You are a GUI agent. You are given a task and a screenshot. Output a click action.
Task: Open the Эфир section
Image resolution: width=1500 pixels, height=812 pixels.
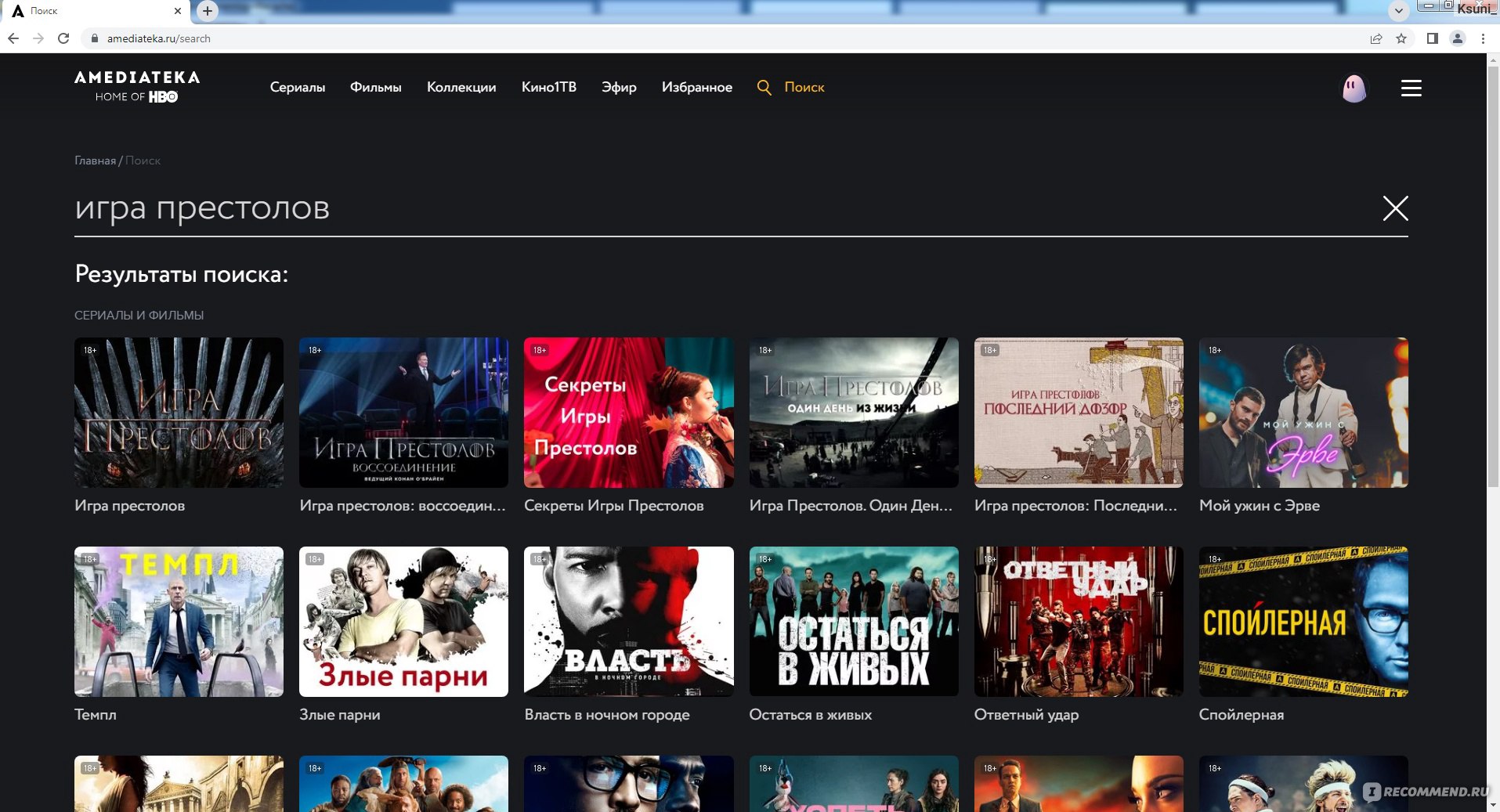click(x=619, y=87)
